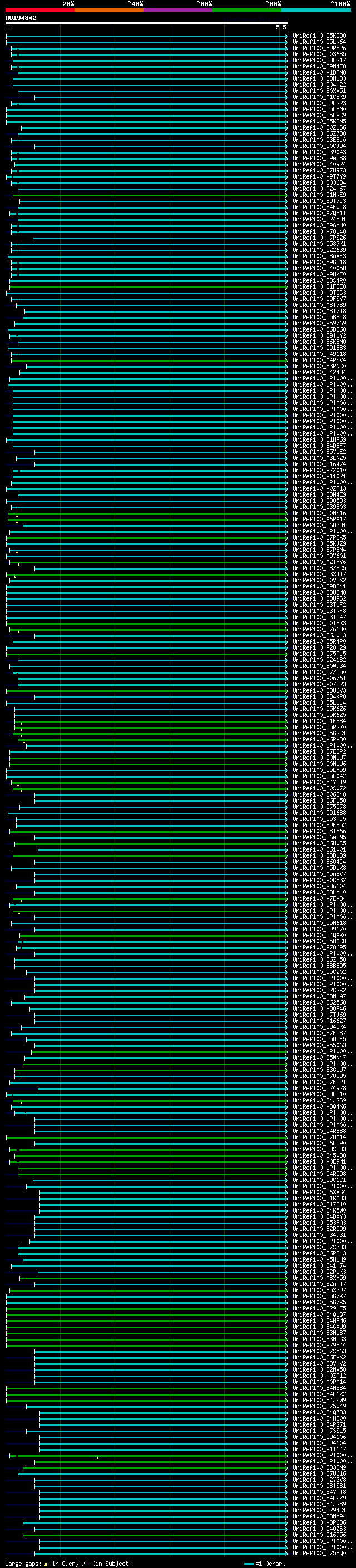Select the UniRef100_A7SSL5 label
This screenshot has width=356, height=1568.
point(319,1431)
